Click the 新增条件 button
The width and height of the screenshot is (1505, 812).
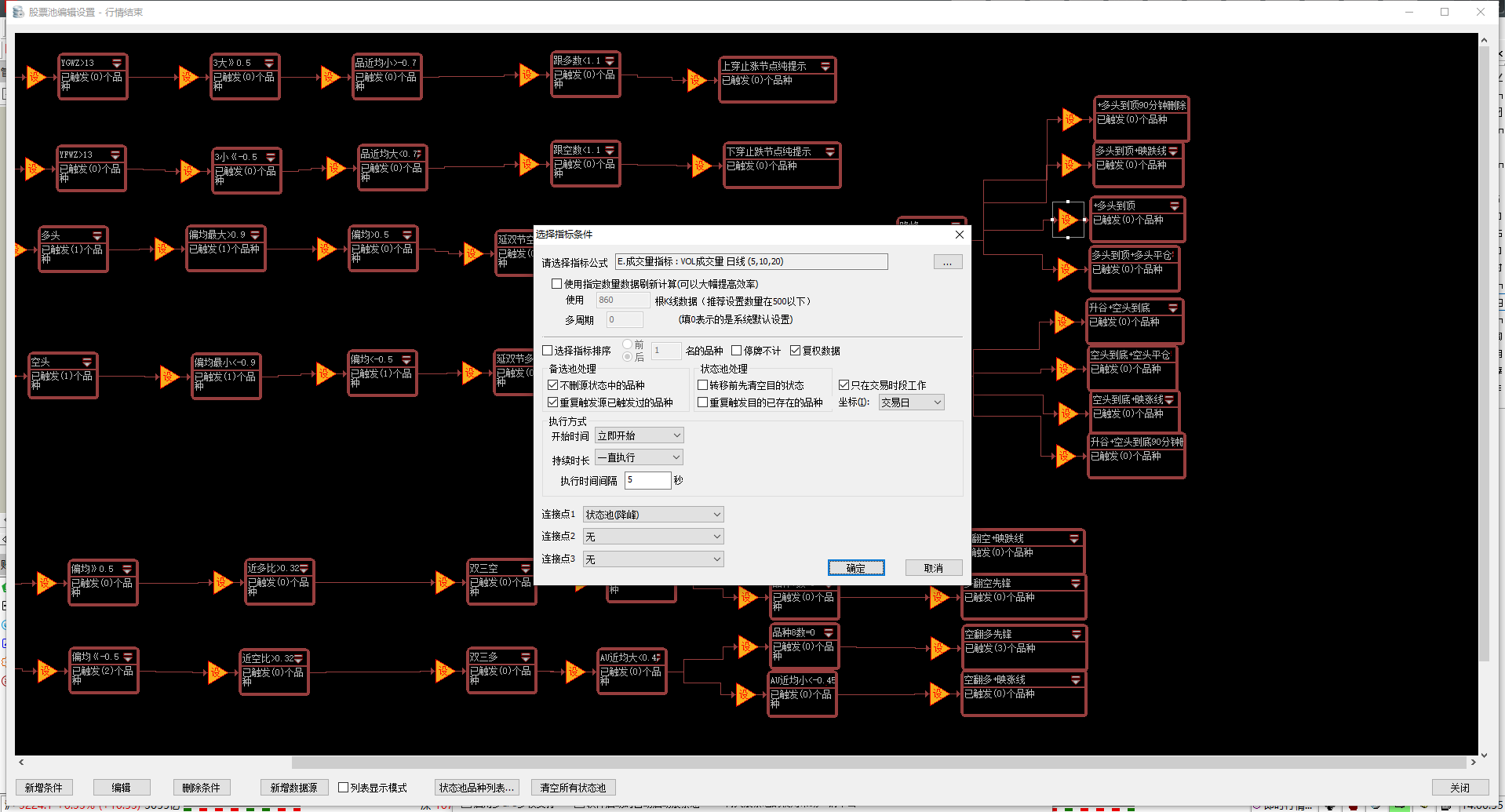tap(44, 788)
